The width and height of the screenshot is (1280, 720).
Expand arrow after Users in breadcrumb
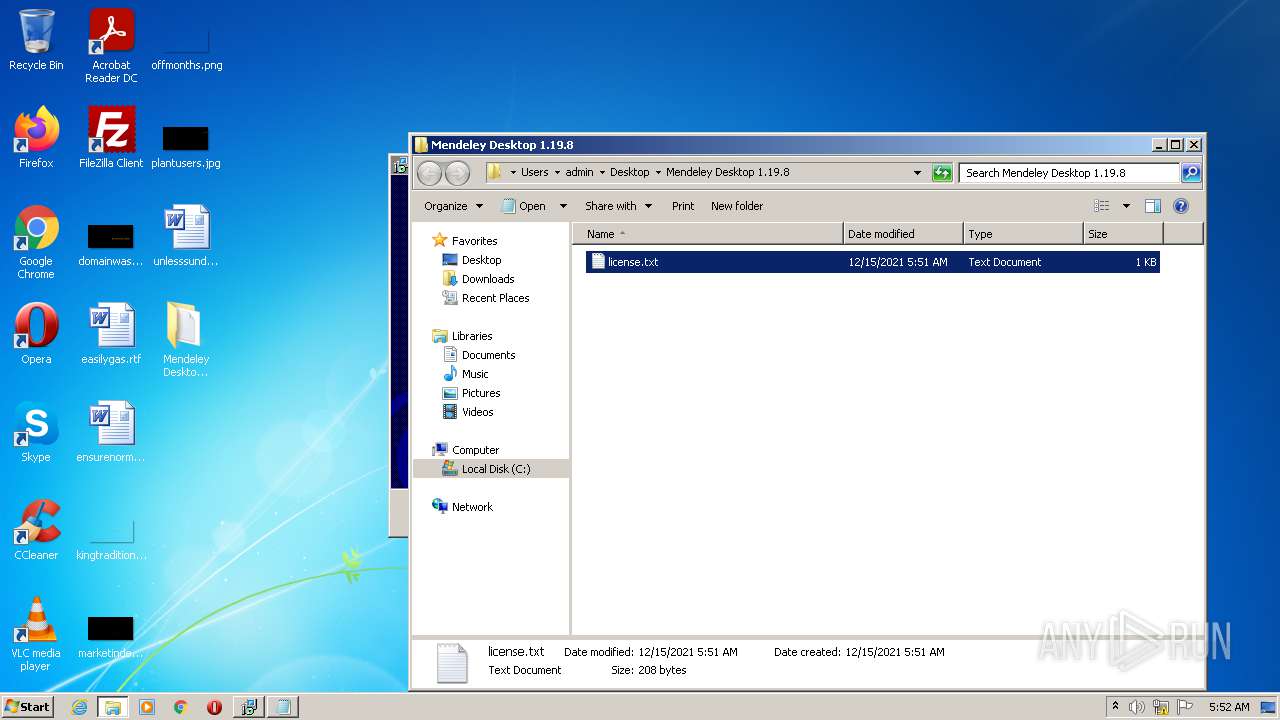click(556, 173)
